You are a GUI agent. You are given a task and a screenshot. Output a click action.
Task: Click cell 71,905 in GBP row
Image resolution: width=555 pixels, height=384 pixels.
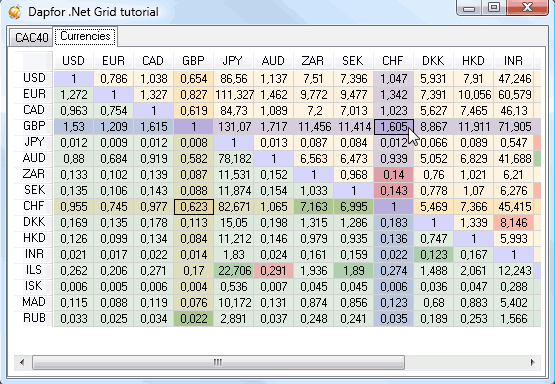514,127
